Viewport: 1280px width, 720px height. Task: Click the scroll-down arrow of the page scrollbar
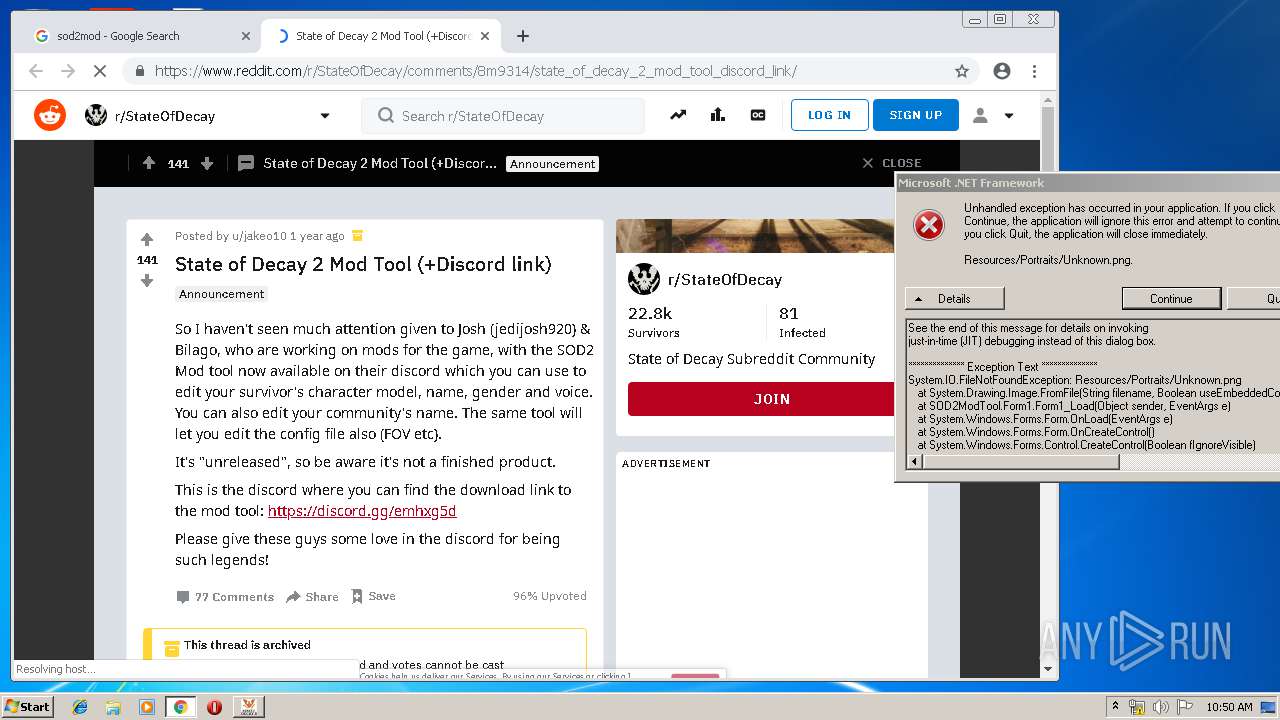click(1048, 669)
